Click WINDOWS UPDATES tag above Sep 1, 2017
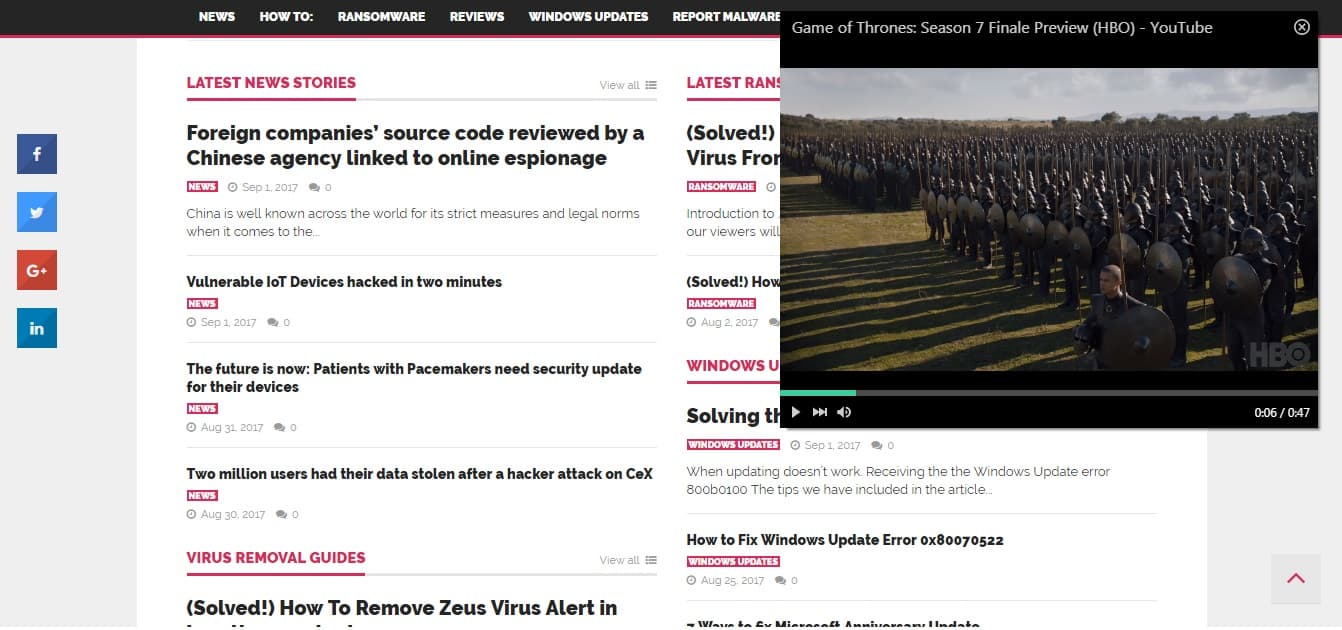 click(733, 445)
